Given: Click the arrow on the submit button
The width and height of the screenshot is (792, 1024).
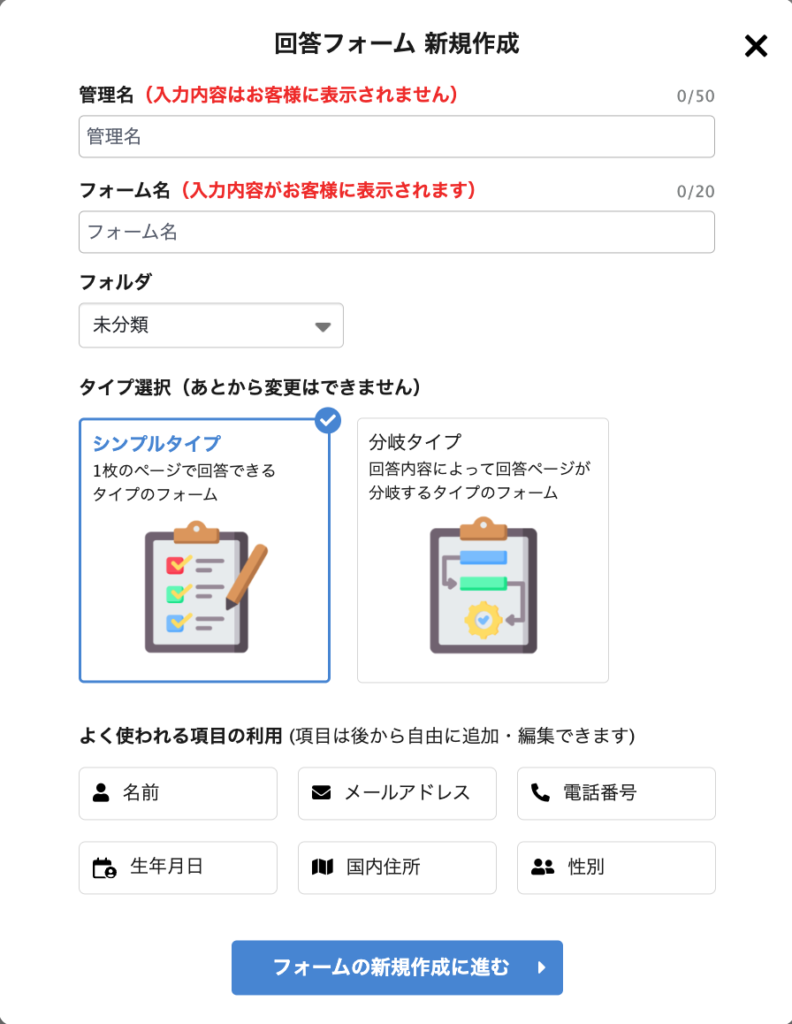Looking at the screenshot, I should pos(541,967).
